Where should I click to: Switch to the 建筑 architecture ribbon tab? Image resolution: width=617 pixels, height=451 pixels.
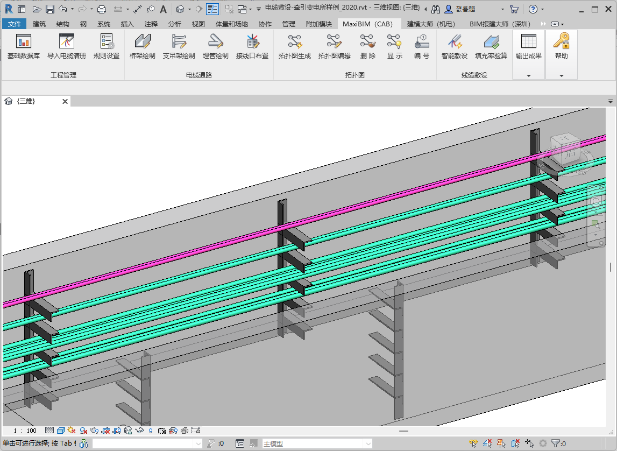[38, 21]
